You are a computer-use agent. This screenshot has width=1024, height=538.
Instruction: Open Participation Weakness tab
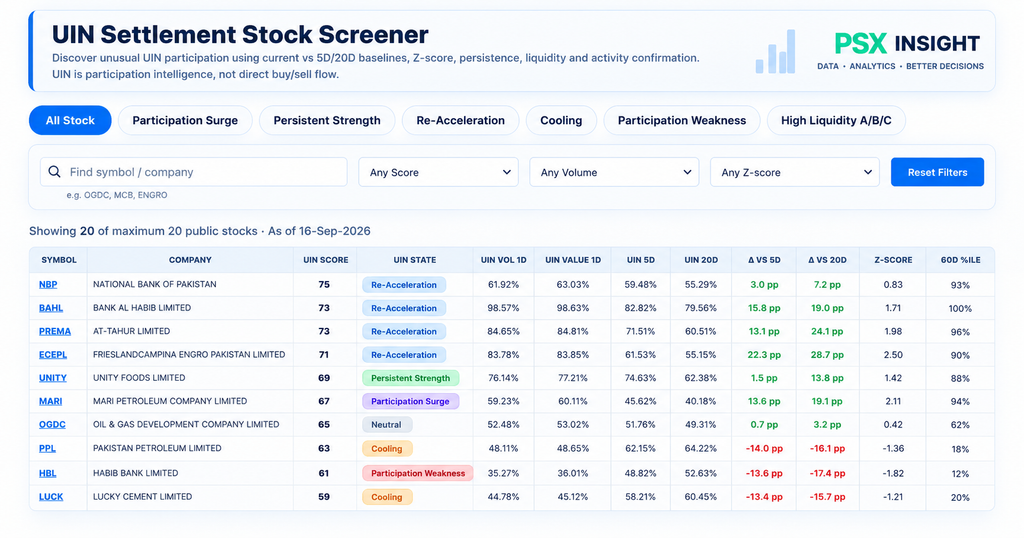682,120
